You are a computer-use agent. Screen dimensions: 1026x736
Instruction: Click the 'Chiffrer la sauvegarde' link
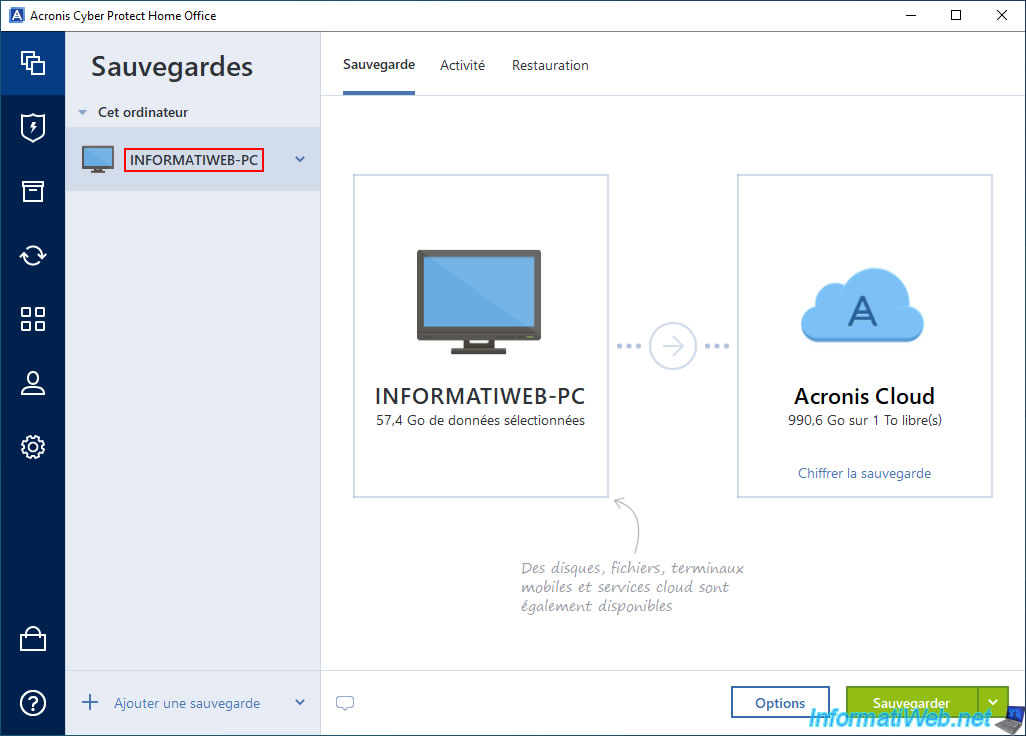(x=864, y=473)
